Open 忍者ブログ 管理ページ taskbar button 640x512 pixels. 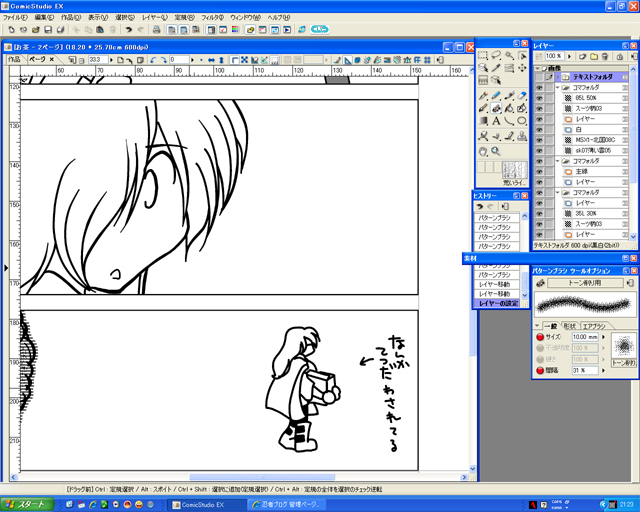click(x=288, y=505)
